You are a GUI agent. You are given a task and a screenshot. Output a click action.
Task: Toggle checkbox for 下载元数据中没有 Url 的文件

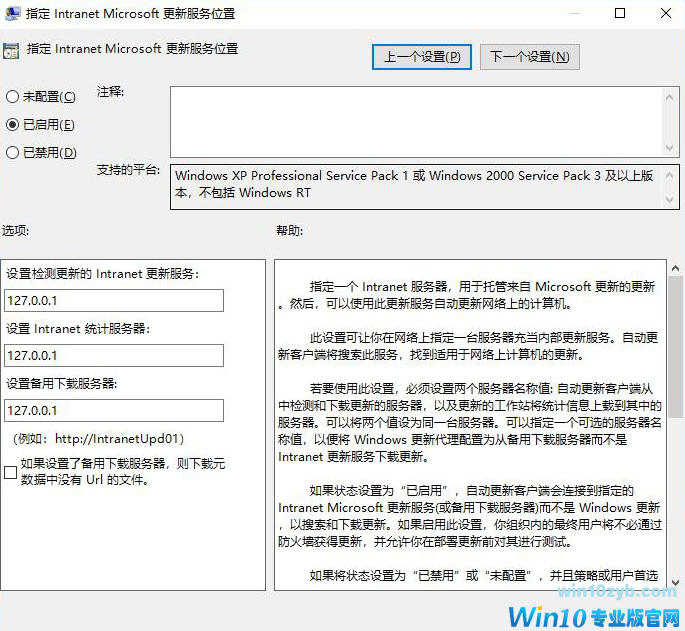pos(10,472)
